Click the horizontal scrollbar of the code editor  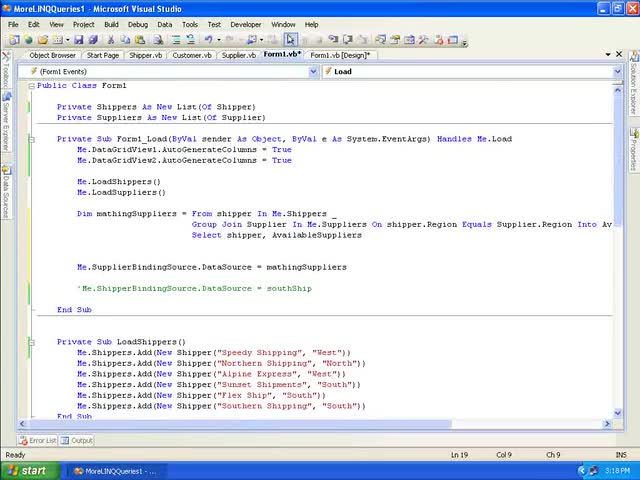(300, 424)
